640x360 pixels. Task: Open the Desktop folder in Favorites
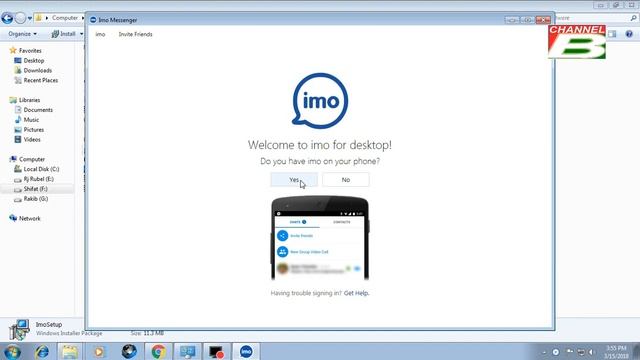(x=33, y=60)
